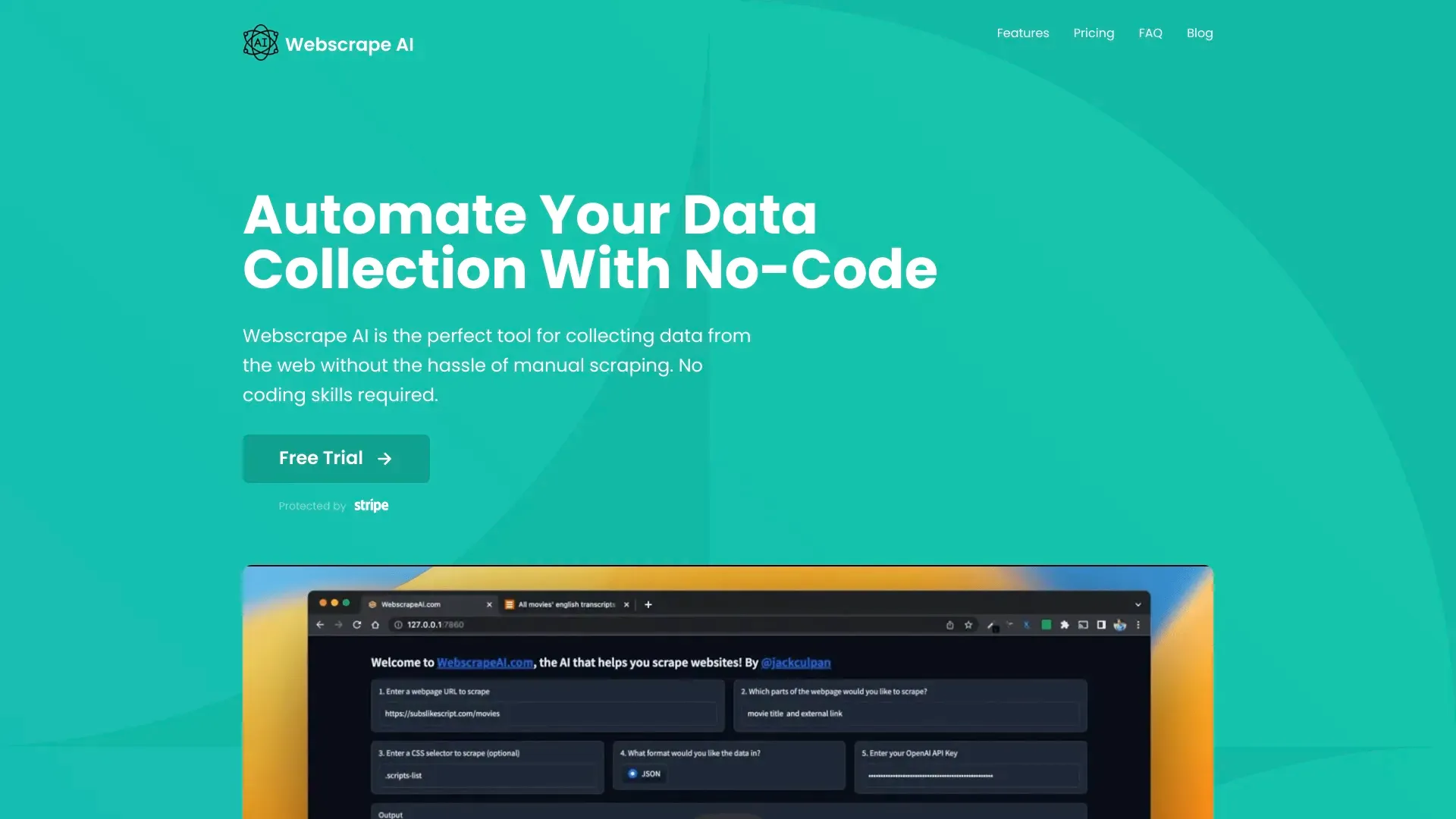1456x819 pixels.
Task: Click the yellow window button in the demo browser
Action: pos(334,603)
